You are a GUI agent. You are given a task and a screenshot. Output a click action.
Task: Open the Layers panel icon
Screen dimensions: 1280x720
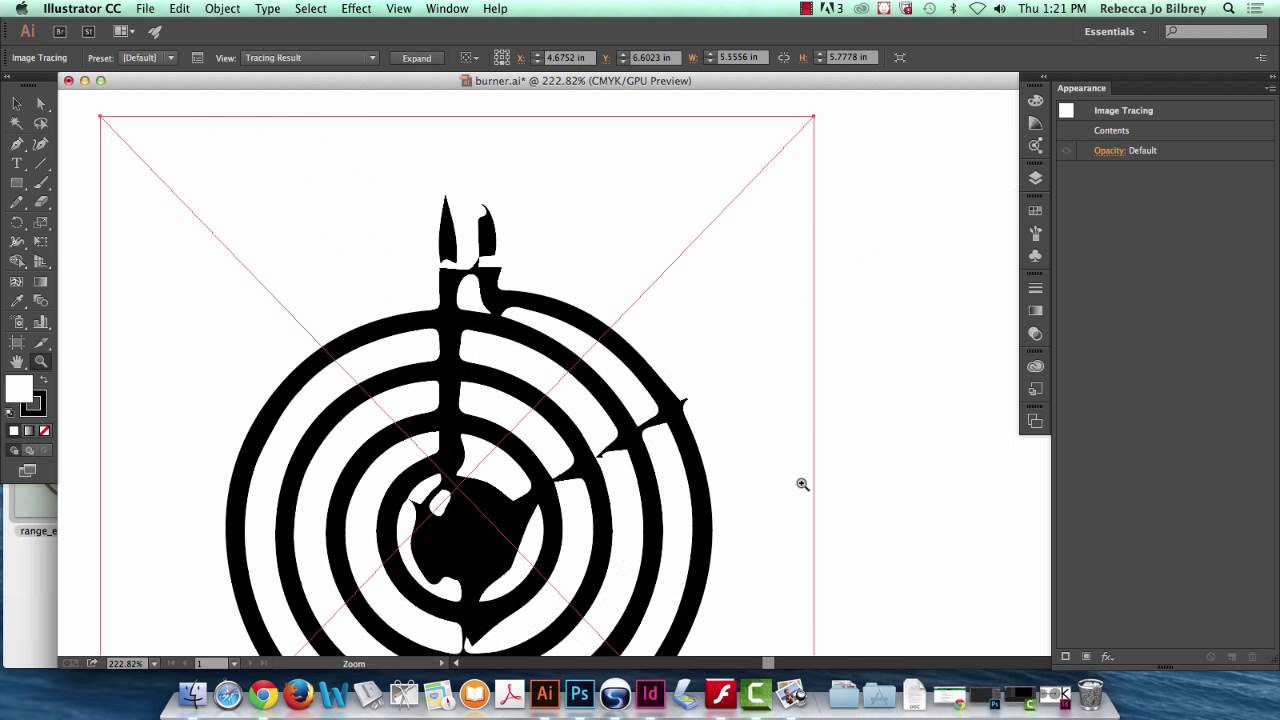coord(1035,178)
